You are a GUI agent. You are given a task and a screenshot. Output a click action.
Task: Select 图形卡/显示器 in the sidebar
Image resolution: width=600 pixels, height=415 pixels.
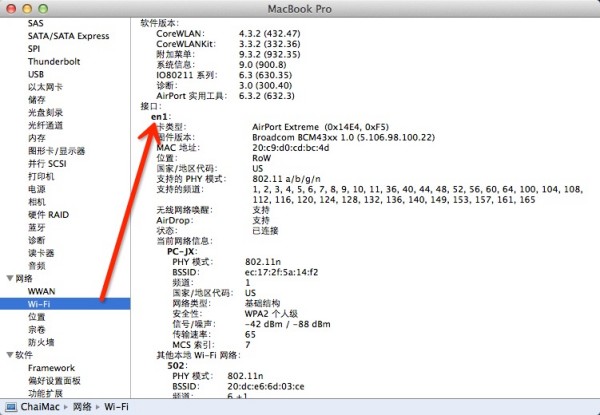coord(56,151)
